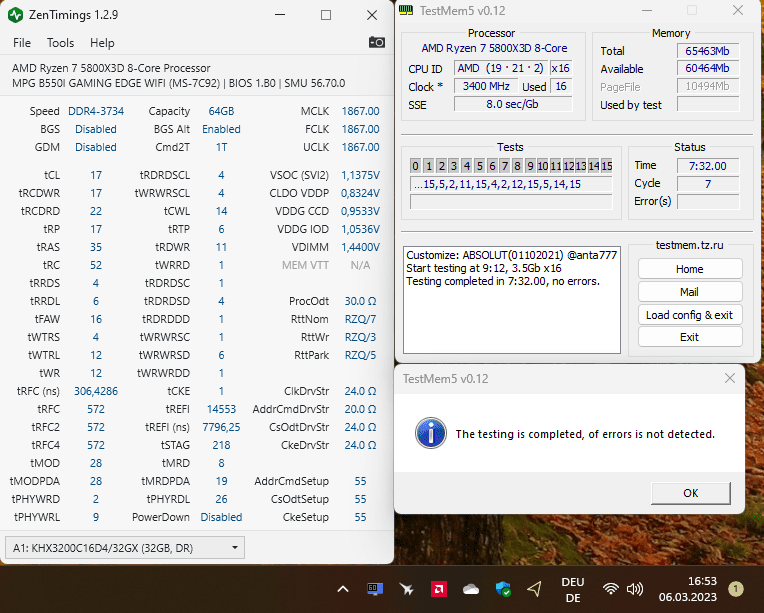
Task: Click the Clock 3400 MHz field
Action: (486, 86)
